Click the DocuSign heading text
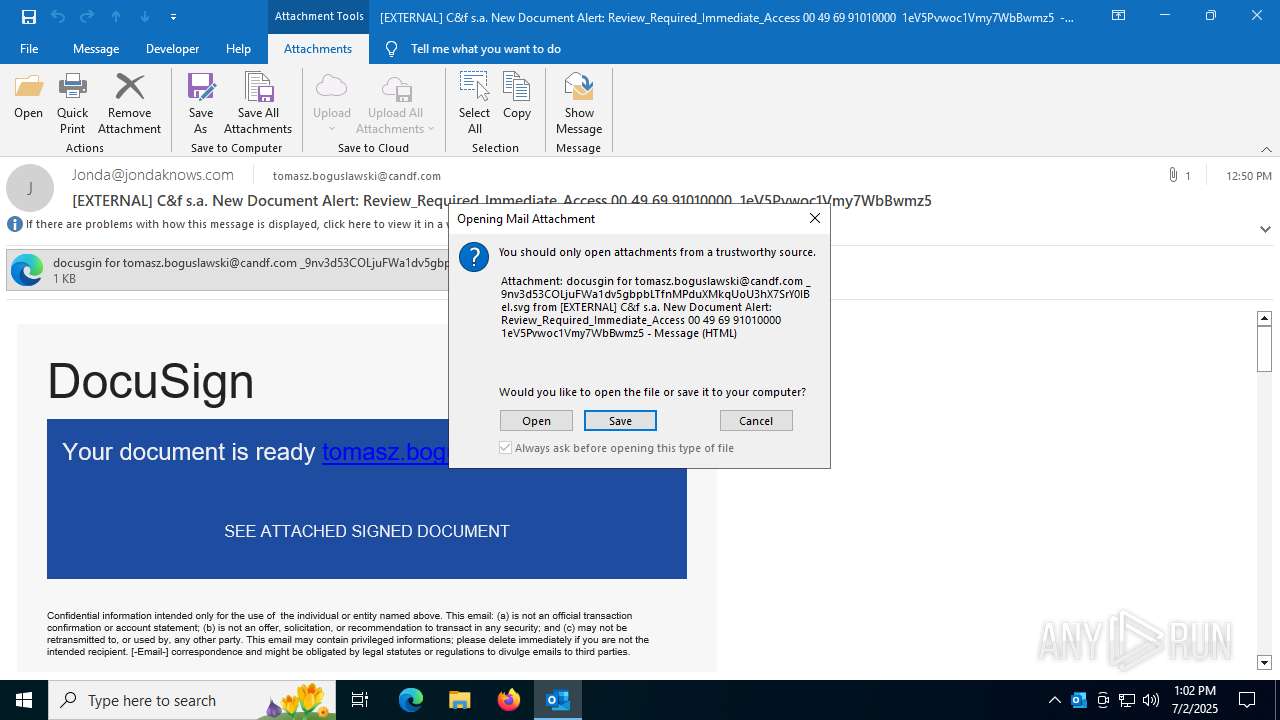The width and height of the screenshot is (1280, 720). (x=151, y=381)
